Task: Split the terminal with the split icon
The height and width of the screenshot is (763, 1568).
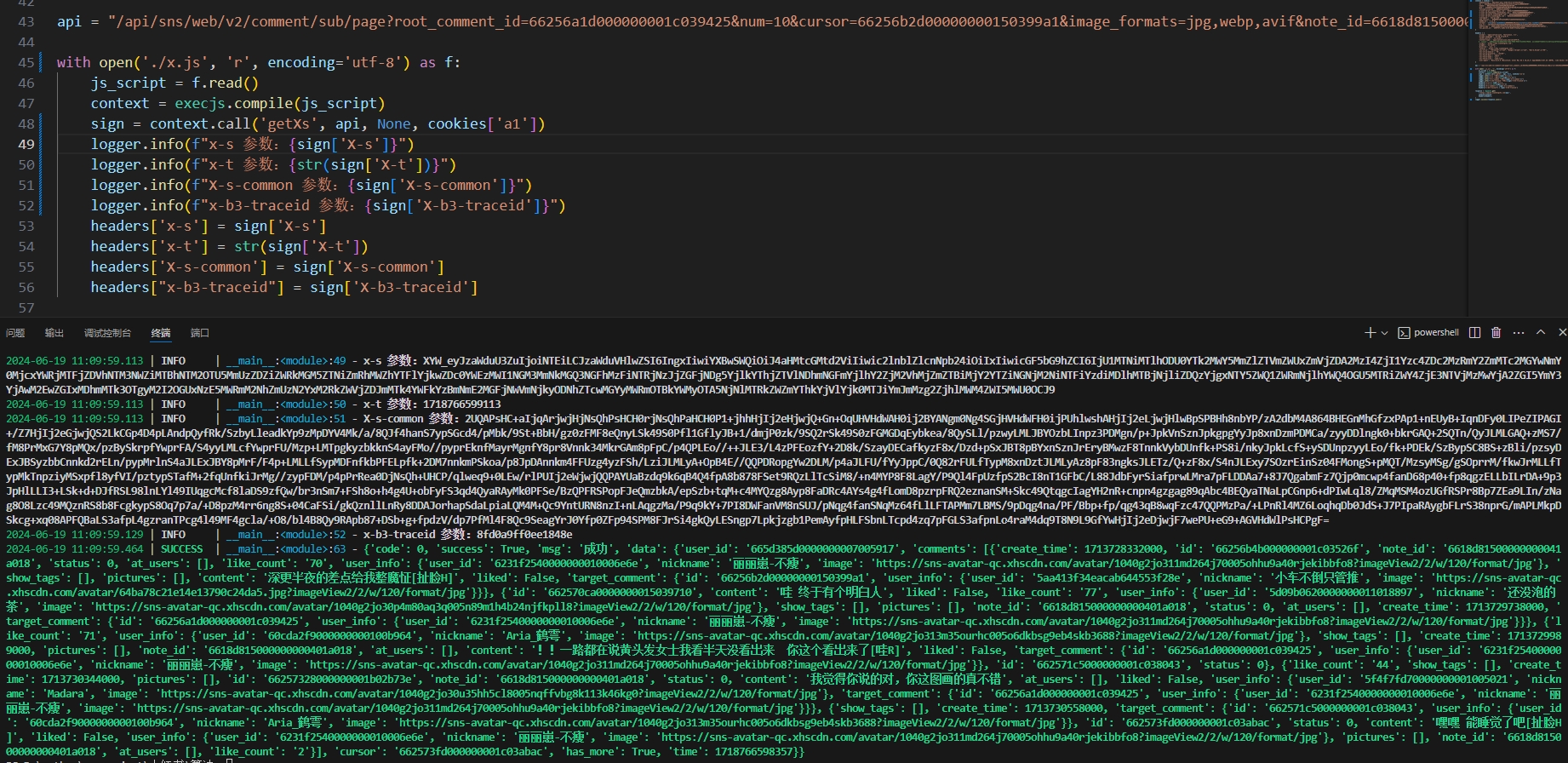Action: point(1475,333)
